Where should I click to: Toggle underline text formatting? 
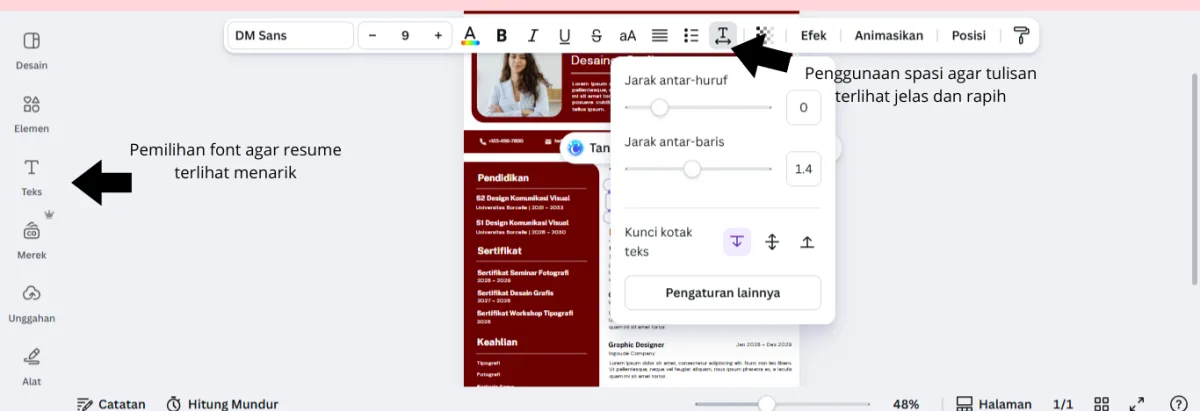tap(565, 36)
